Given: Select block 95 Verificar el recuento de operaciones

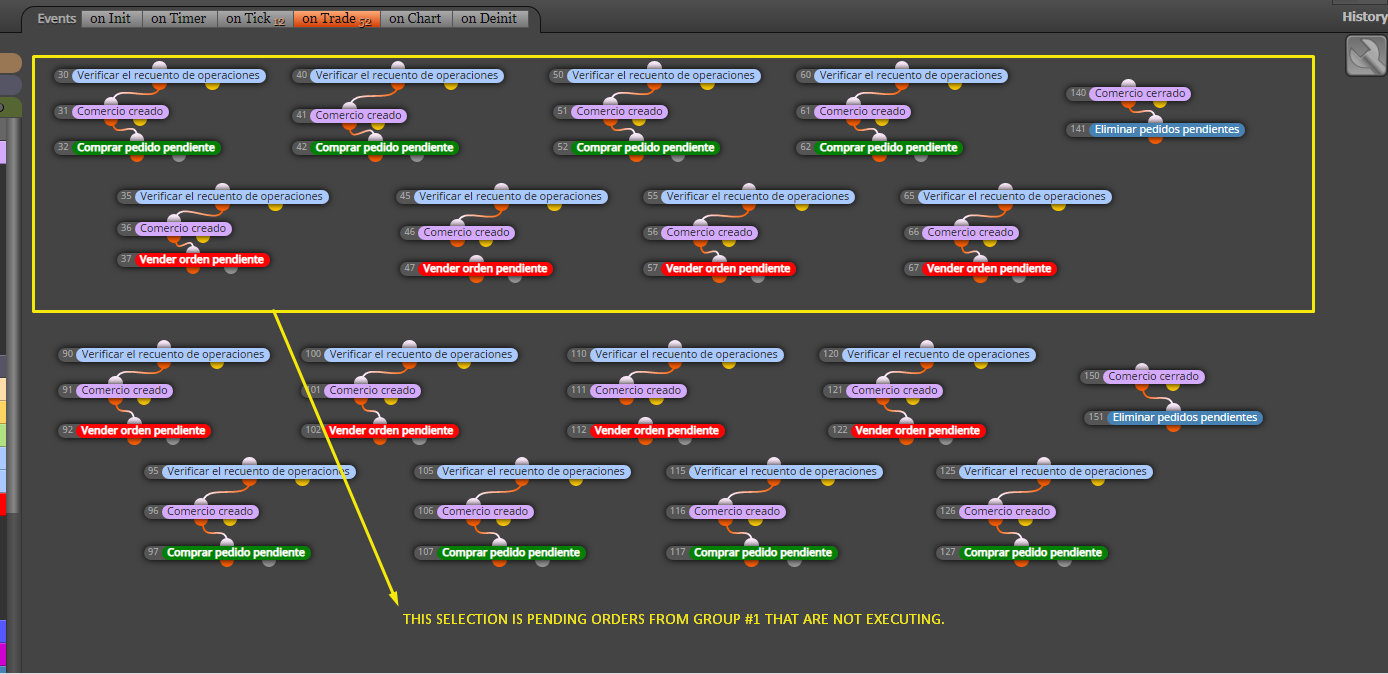Looking at the screenshot, I should click(x=250, y=472).
